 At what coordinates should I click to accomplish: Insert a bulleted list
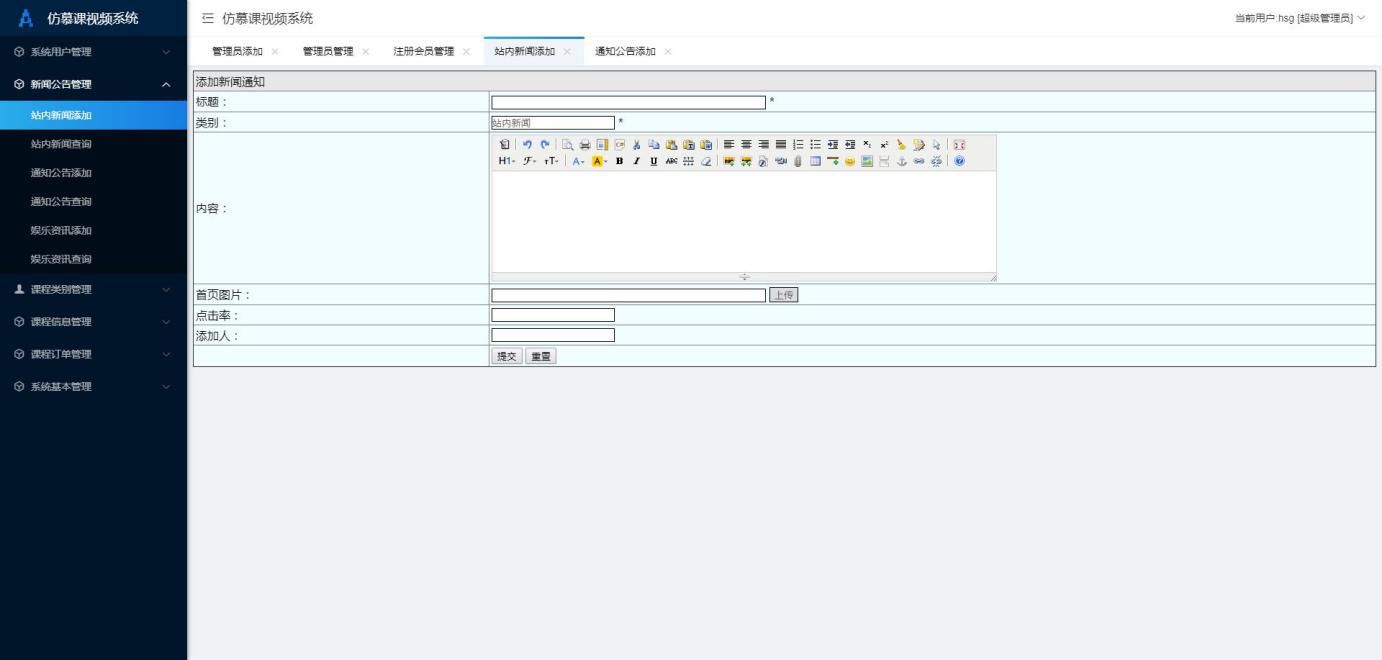pyautogui.click(x=815, y=145)
